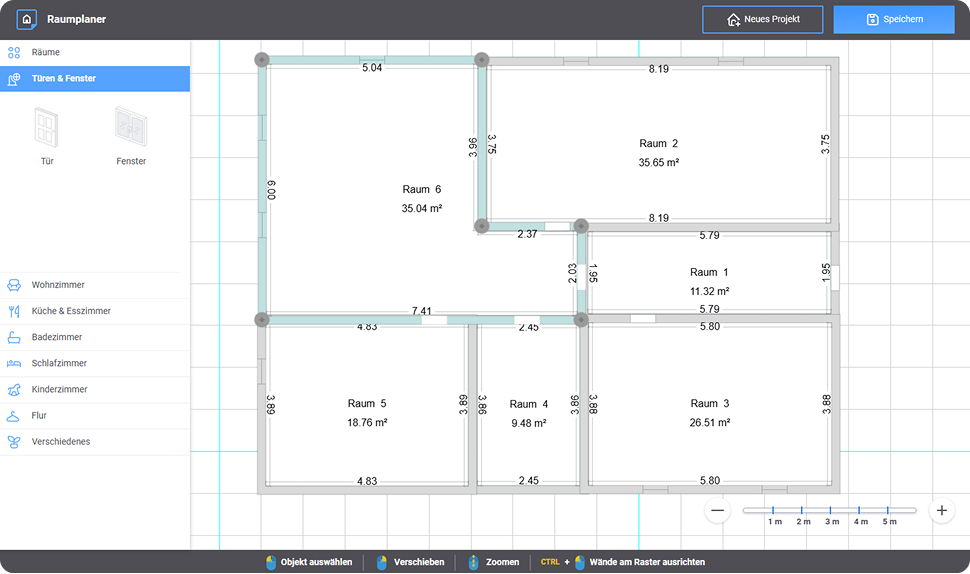The image size is (970, 574).
Task: Expand the Küche & Esszimmer category
Action: (71, 311)
